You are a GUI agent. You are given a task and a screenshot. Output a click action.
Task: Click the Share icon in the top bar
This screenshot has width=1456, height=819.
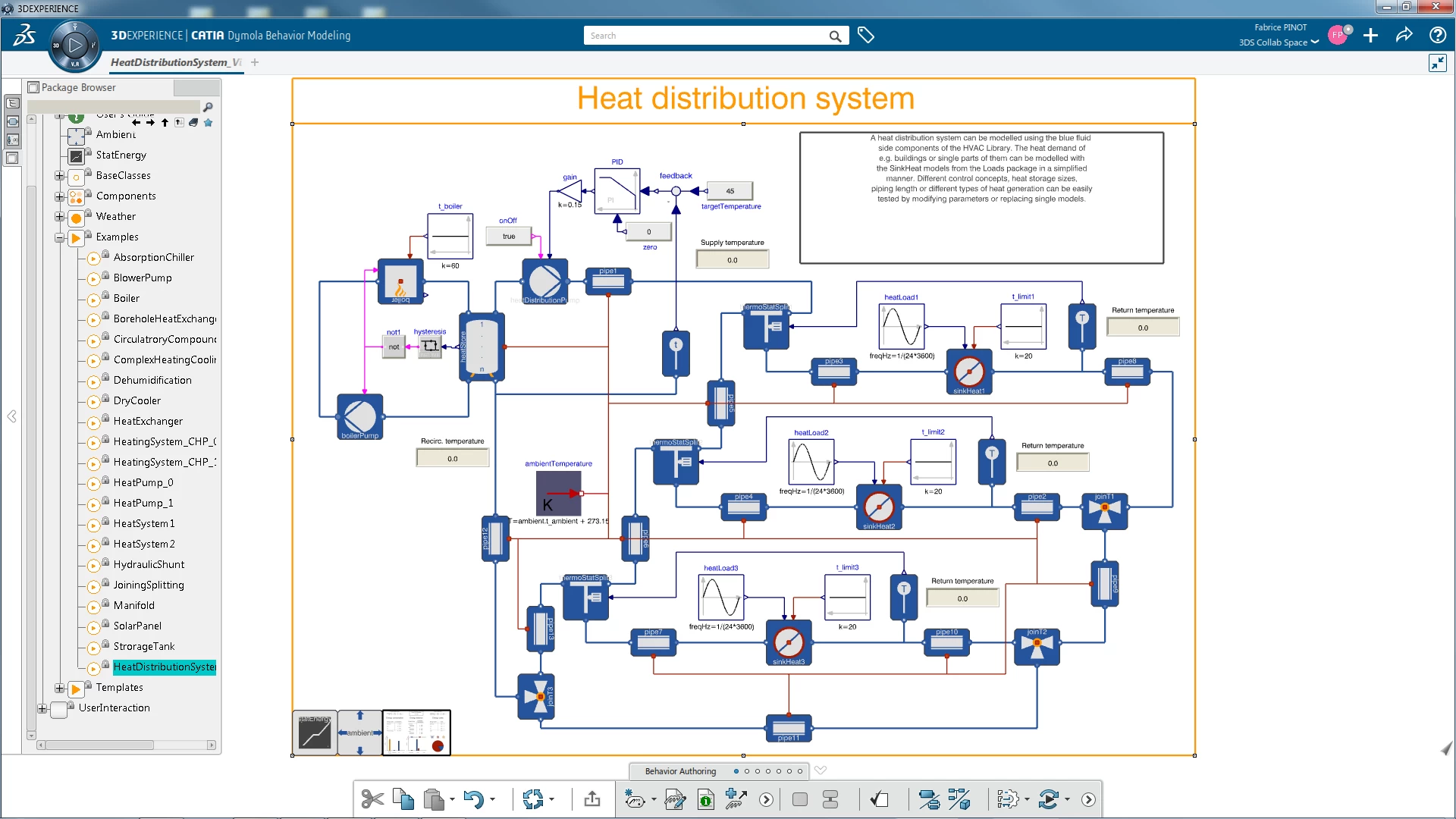tap(1404, 35)
